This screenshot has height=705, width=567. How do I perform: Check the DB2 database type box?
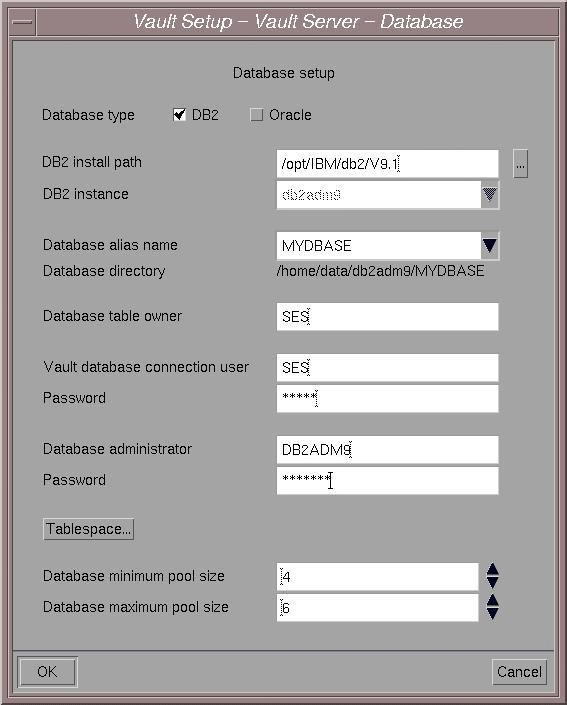[179, 115]
